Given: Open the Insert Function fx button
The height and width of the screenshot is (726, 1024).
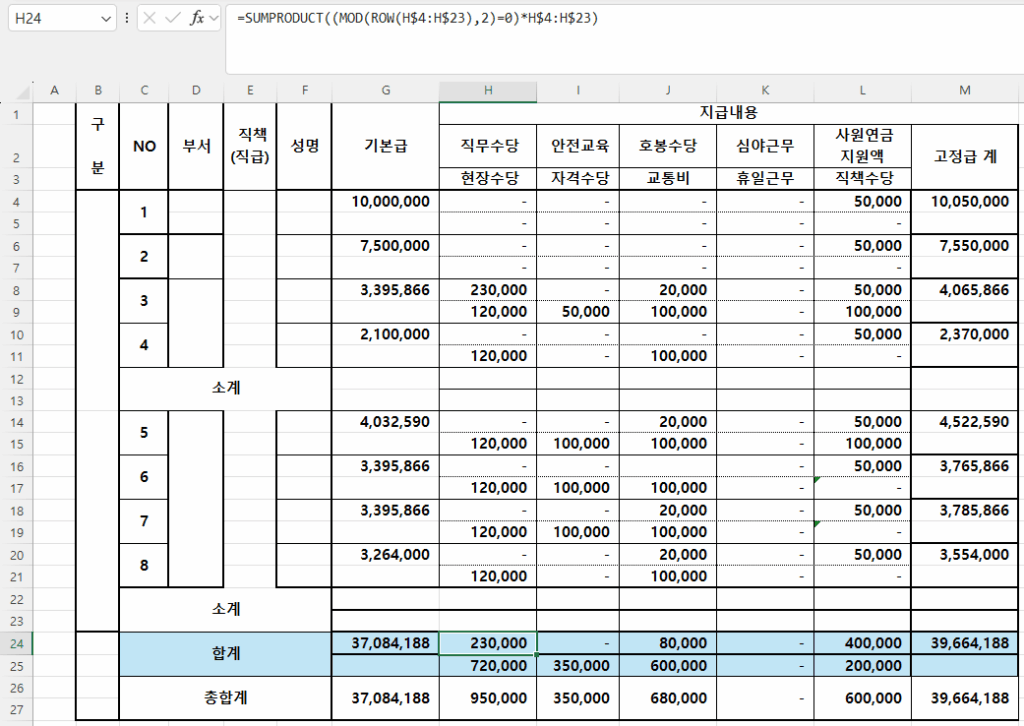Looking at the screenshot, I should click(197, 18).
